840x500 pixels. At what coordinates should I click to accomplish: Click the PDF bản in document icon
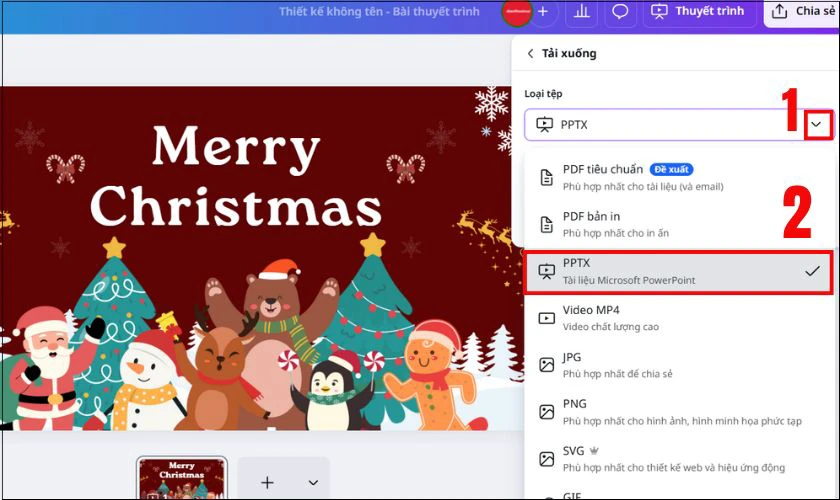546,225
